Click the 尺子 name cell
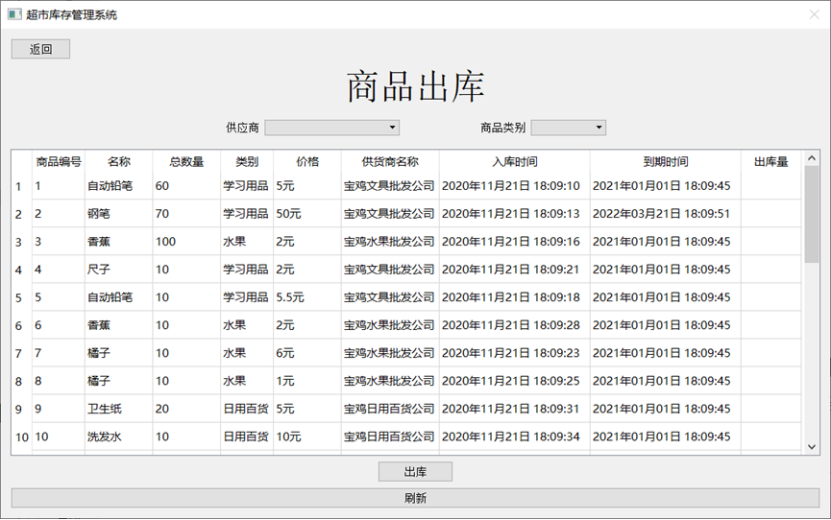This screenshot has height=520, width=831. click(x=119, y=269)
